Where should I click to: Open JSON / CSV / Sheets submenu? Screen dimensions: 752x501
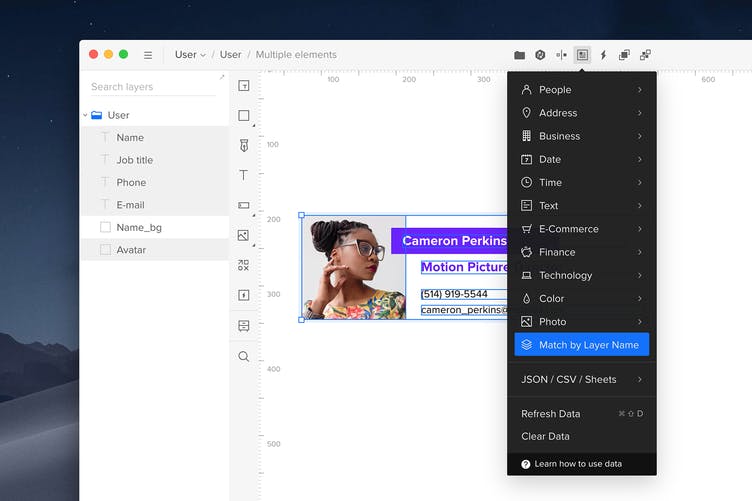pyautogui.click(x=582, y=379)
